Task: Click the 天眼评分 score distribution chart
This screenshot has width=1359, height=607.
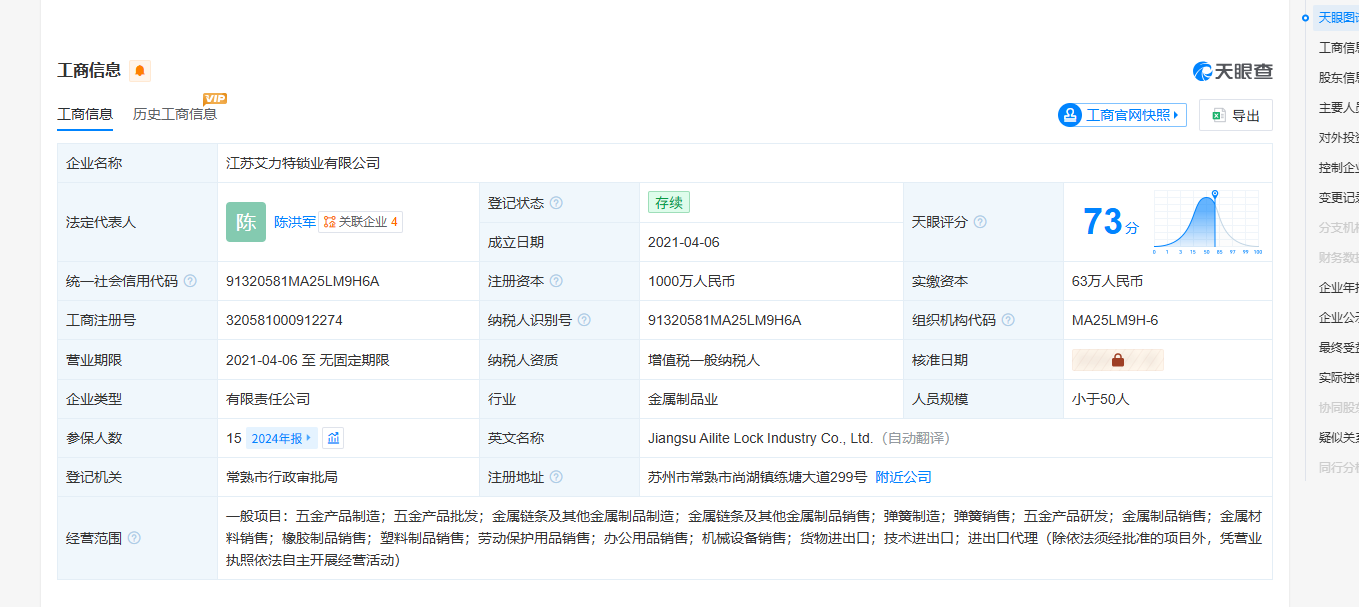Action: [1208, 222]
